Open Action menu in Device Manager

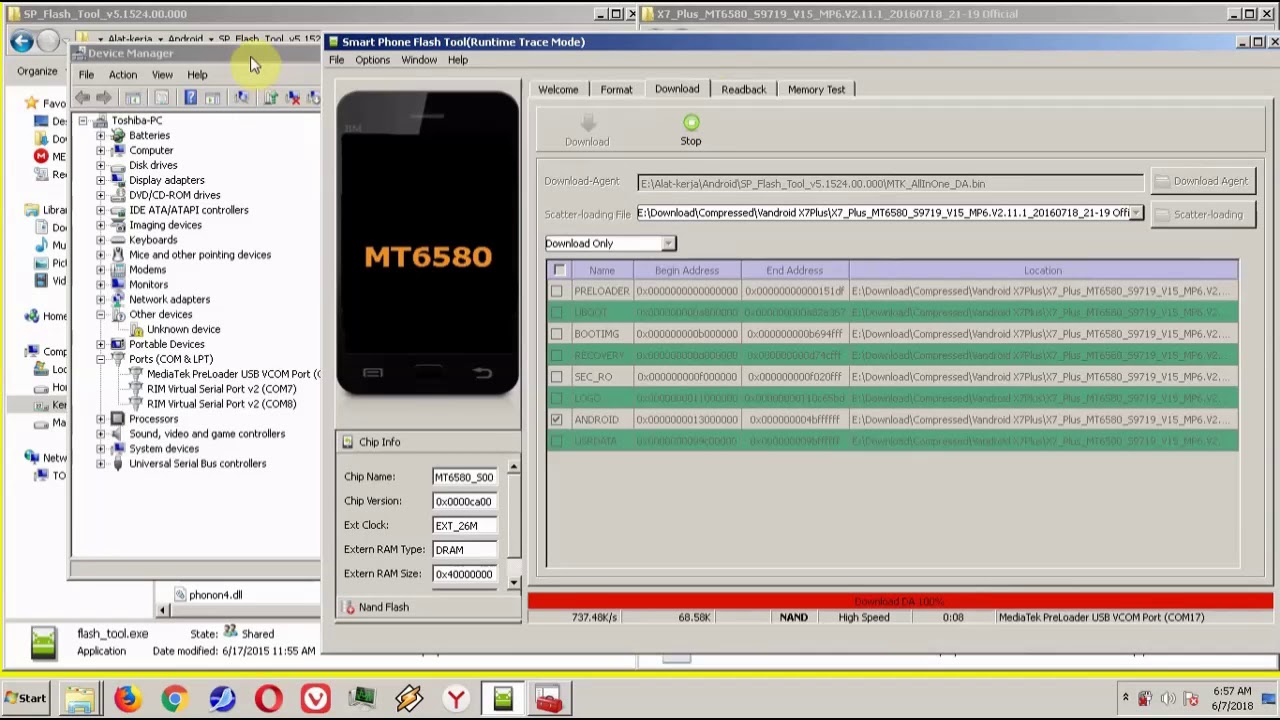tap(123, 75)
